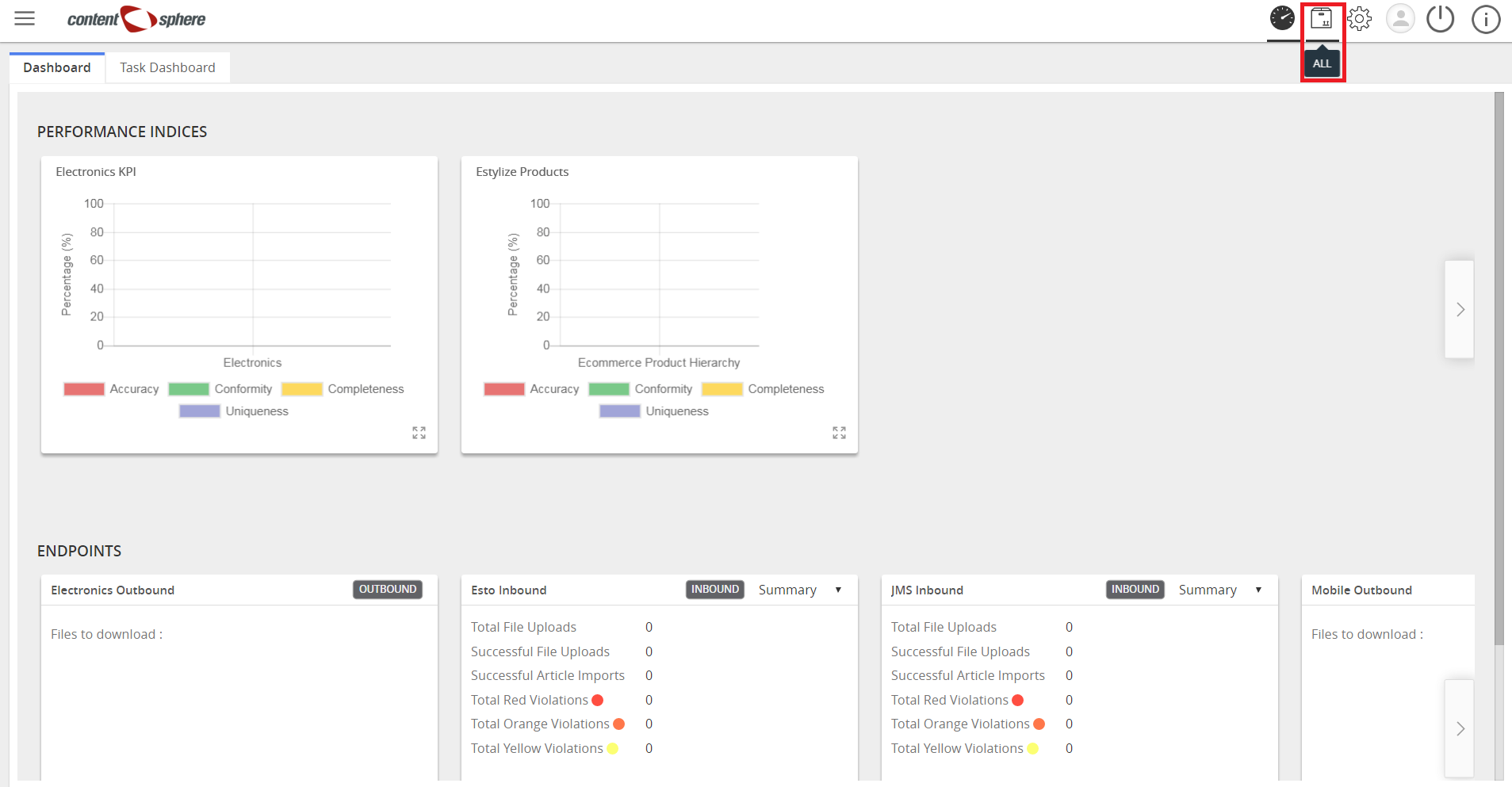Open the catalog ALL selector icon
This screenshot has width=1512, height=787.
click(1321, 18)
